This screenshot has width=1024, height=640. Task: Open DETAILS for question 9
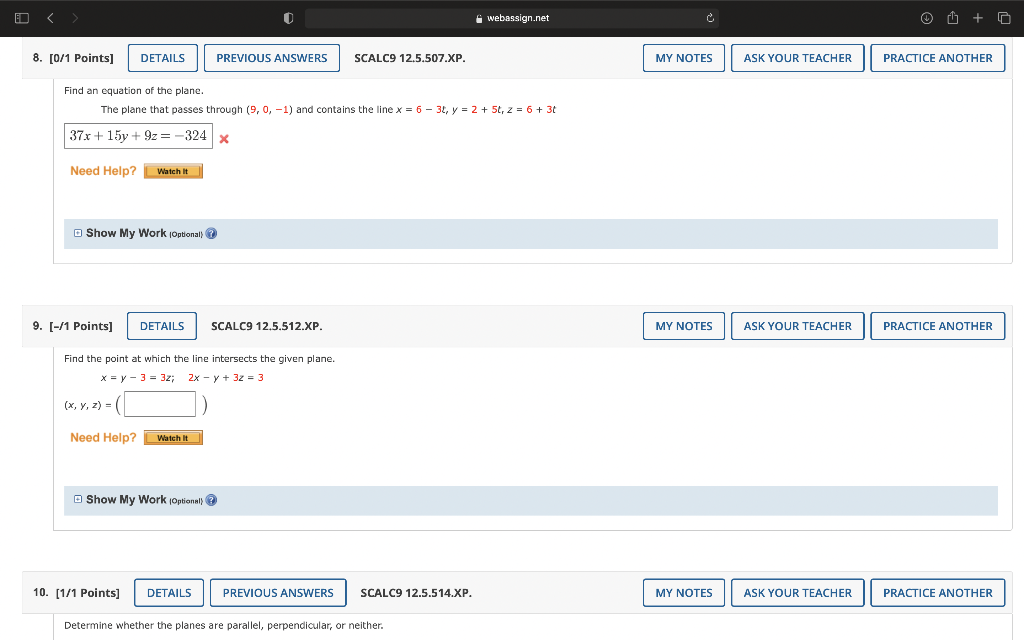tap(162, 326)
